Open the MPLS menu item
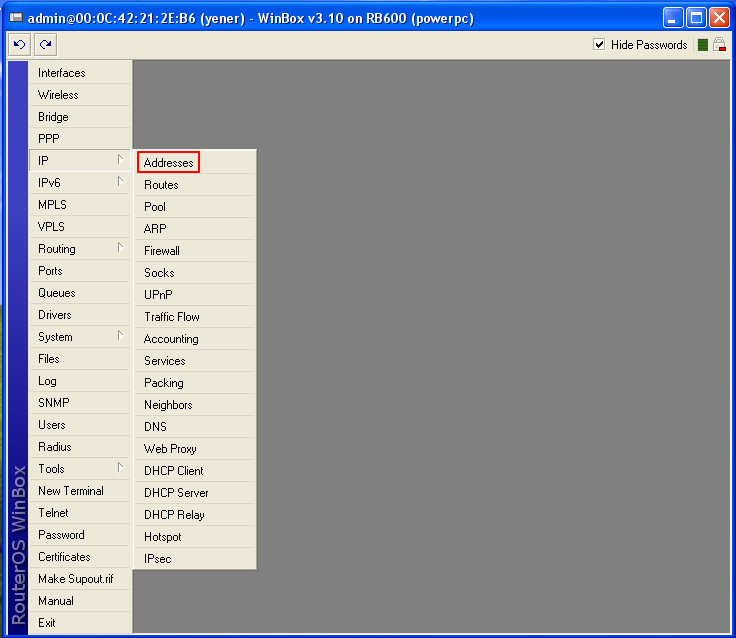This screenshot has height=638, width=736. click(x=80, y=205)
